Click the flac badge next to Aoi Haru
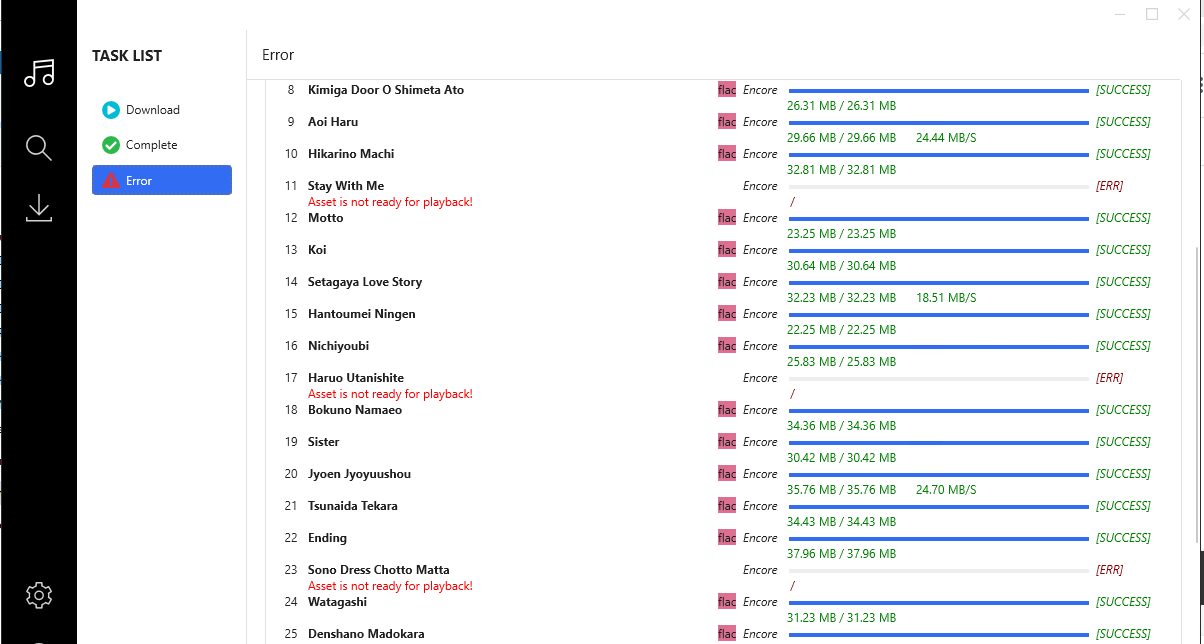This screenshot has height=644, width=1204. [x=726, y=121]
